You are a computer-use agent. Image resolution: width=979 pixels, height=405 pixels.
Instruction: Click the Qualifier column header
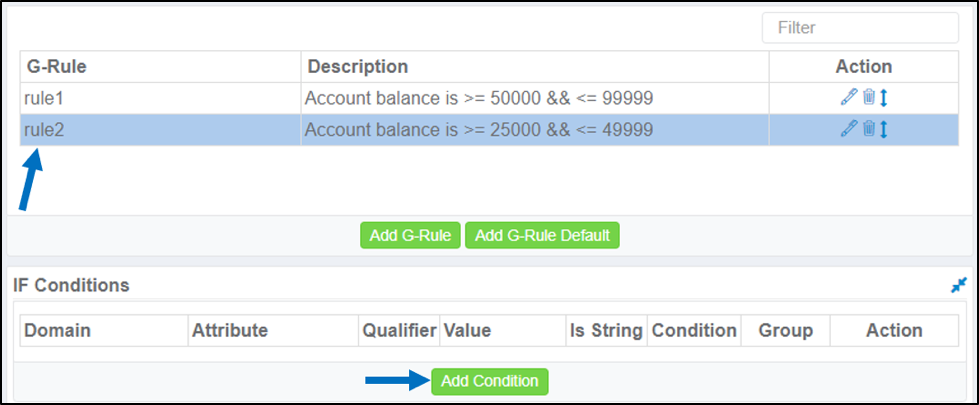(400, 330)
